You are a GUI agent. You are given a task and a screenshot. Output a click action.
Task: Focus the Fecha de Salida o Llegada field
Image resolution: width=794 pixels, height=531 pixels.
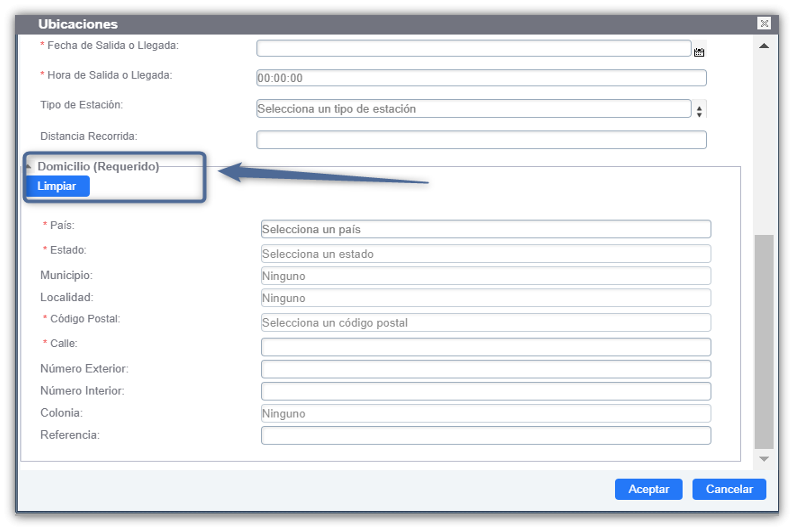tap(473, 49)
